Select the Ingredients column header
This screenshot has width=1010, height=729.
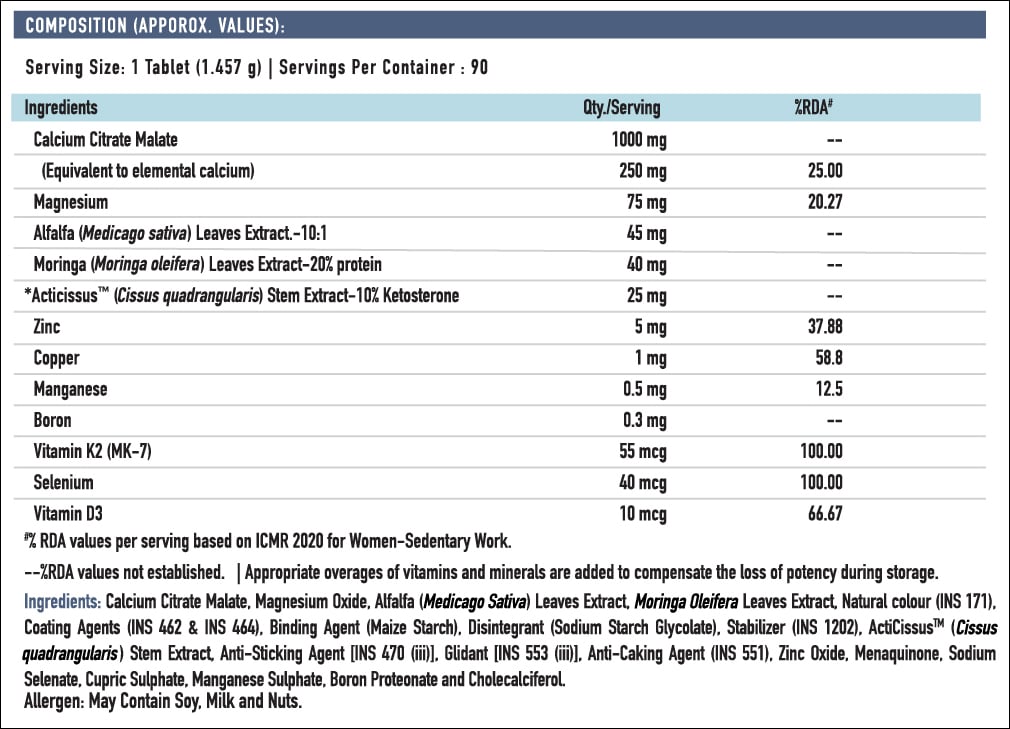tap(61, 108)
